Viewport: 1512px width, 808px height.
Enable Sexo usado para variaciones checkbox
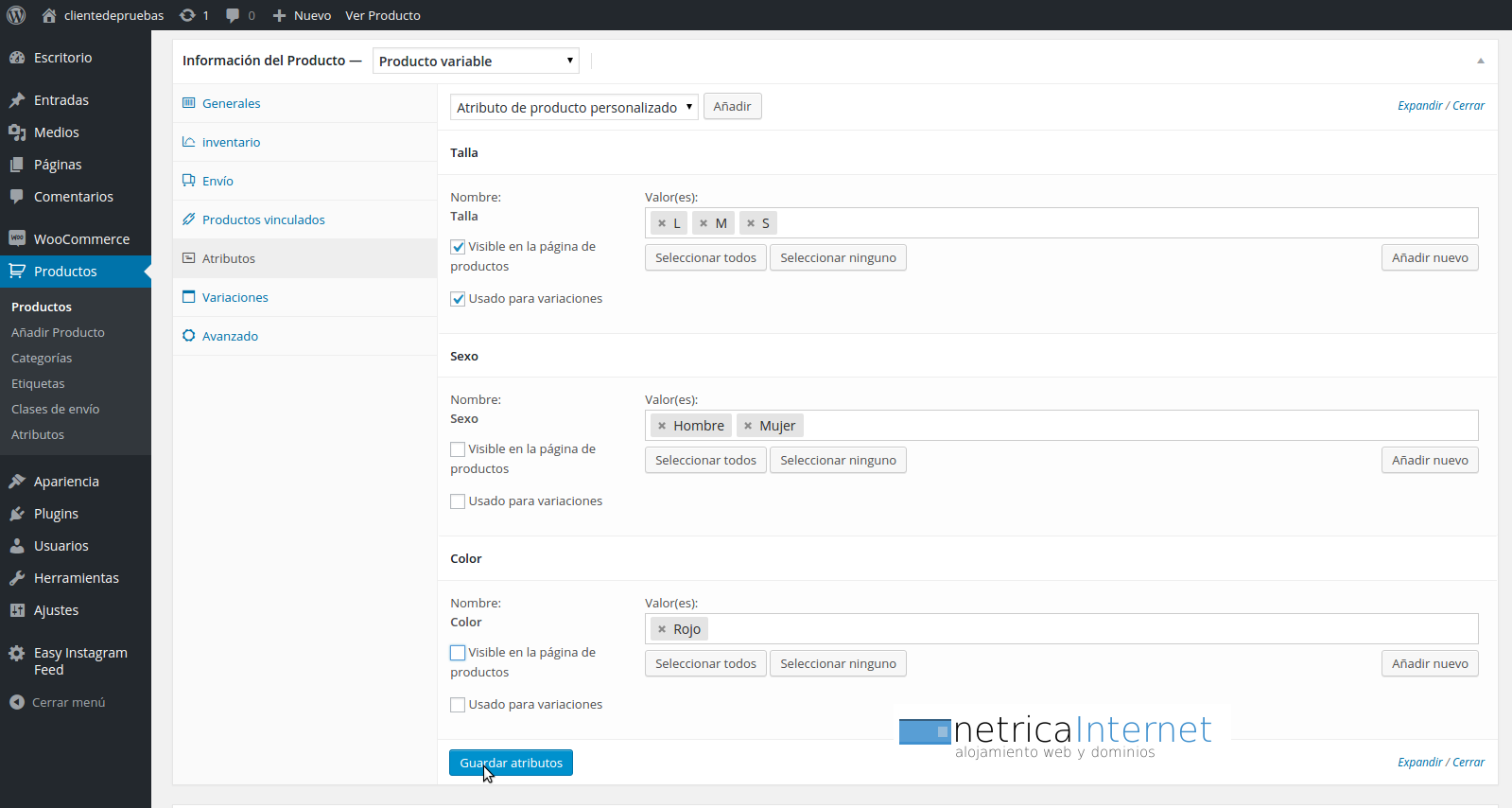(458, 501)
